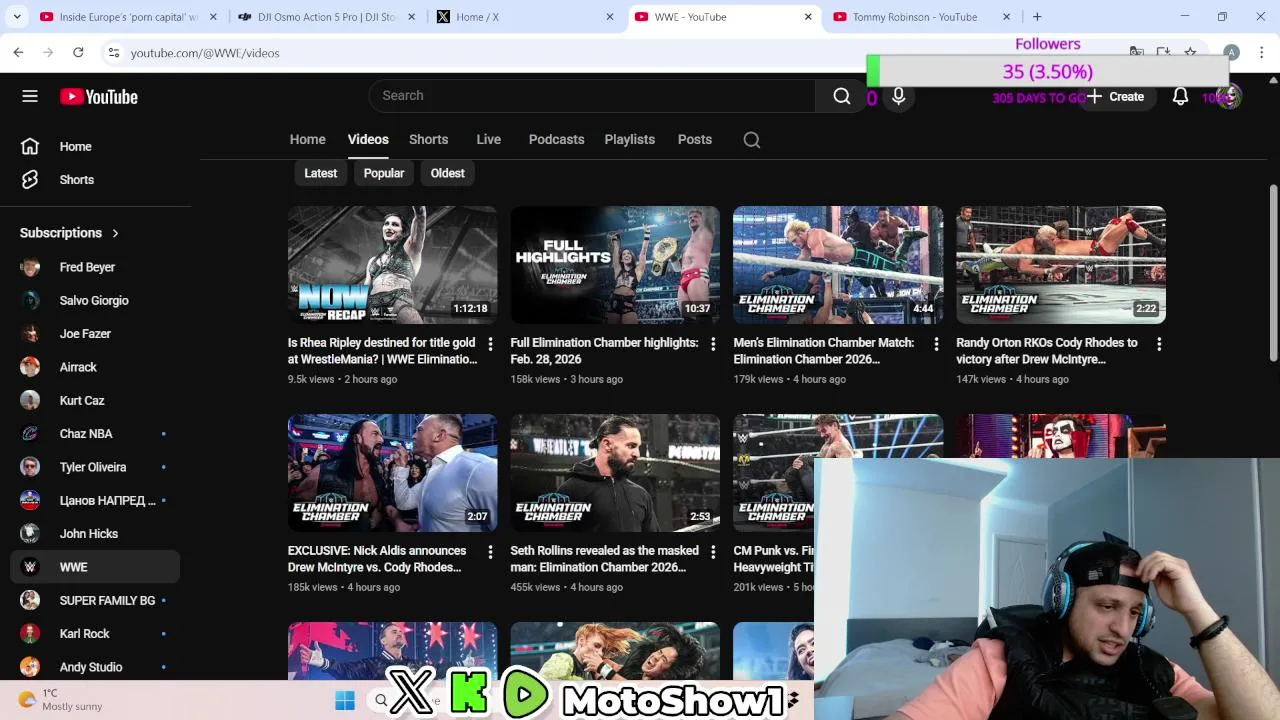Click the Create button

(x=1116, y=97)
